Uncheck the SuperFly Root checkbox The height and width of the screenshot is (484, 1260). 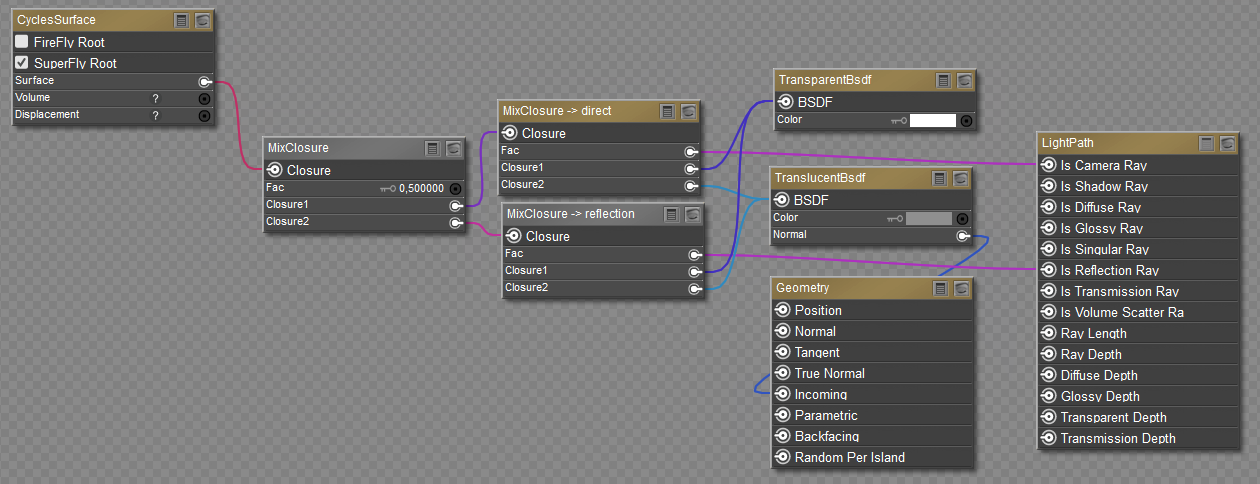click(21, 63)
